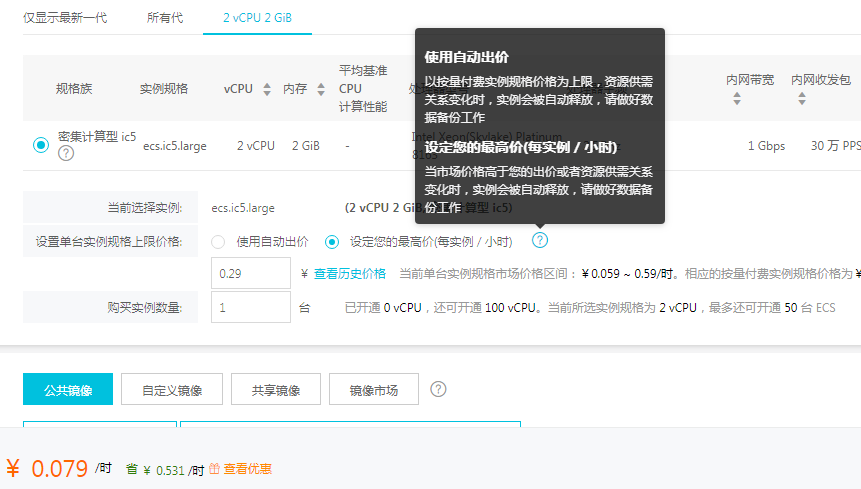Sort table by vCPU column arrows
The image size is (861, 489).
click(x=267, y=89)
